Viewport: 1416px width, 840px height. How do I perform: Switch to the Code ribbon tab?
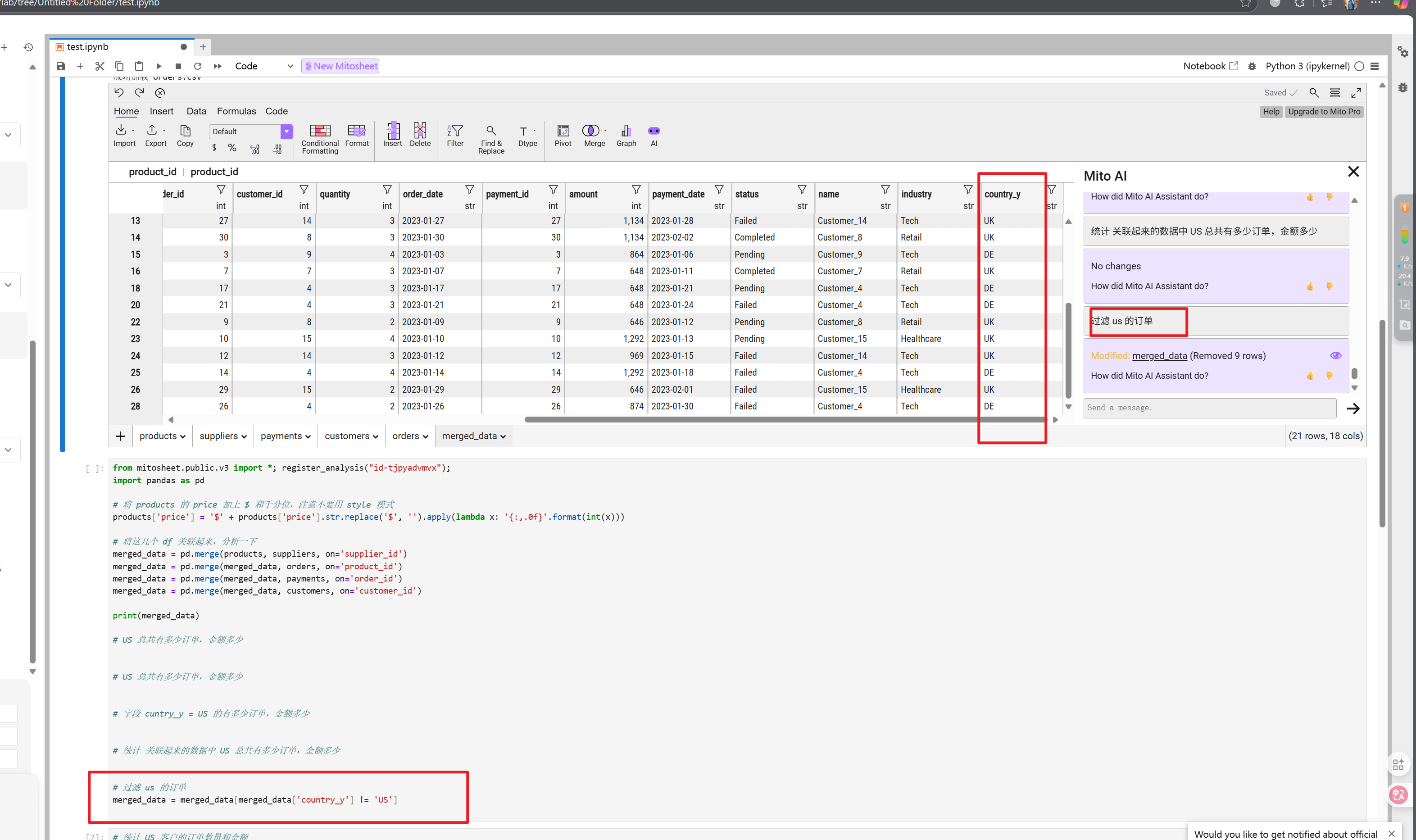[277, 111]
